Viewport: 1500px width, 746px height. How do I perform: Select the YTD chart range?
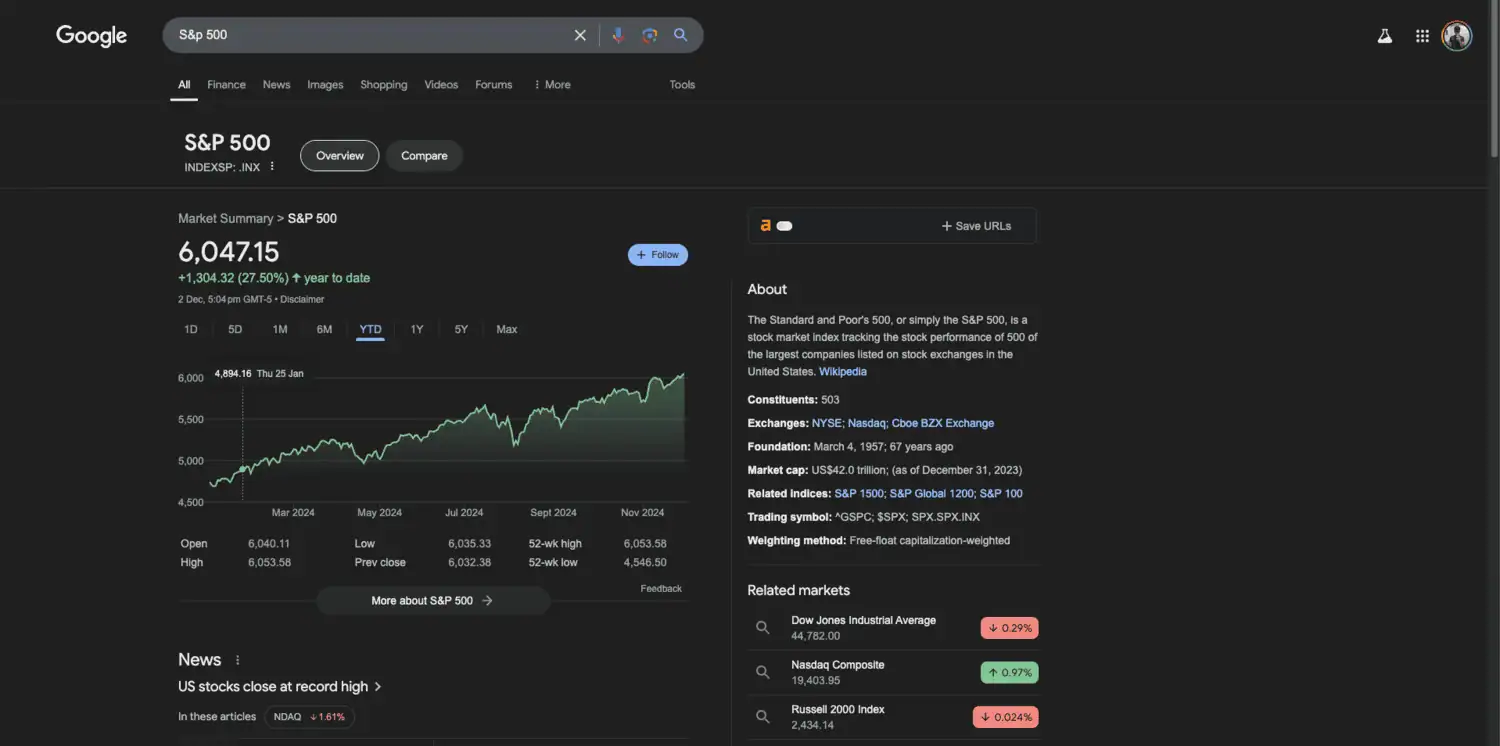(x=370, y=329)
